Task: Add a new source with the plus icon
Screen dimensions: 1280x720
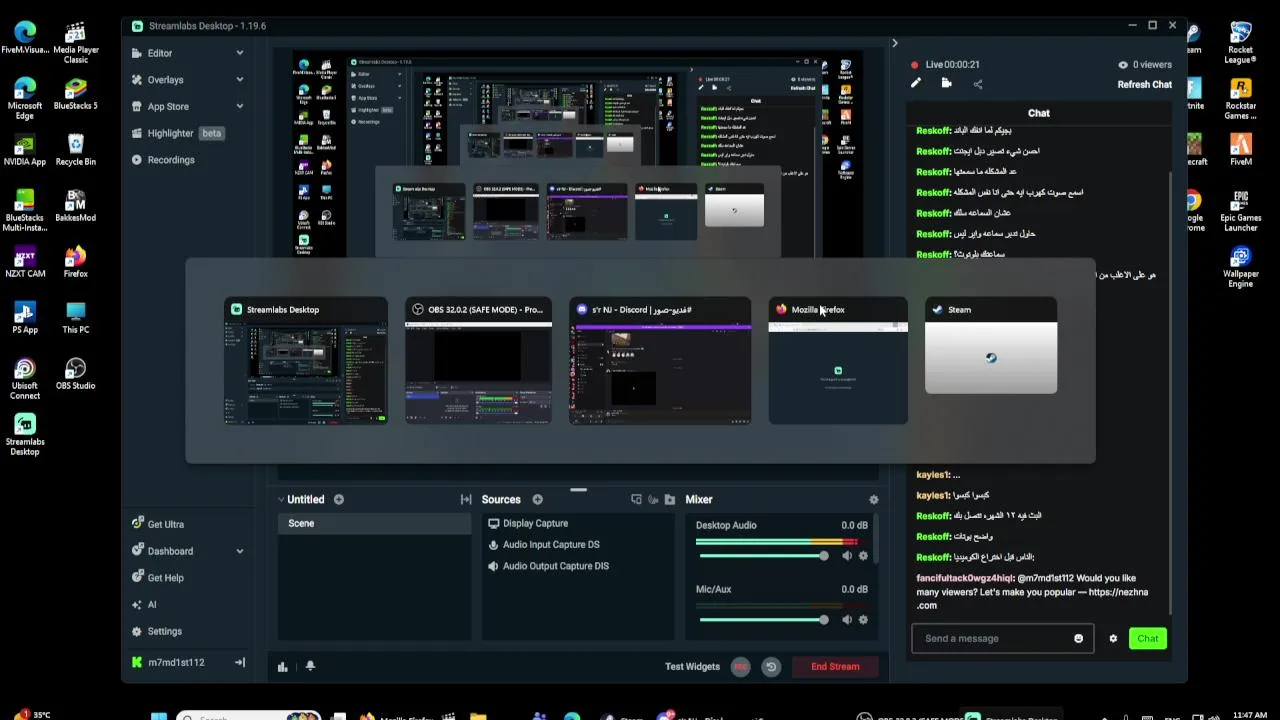Action: 537,499
